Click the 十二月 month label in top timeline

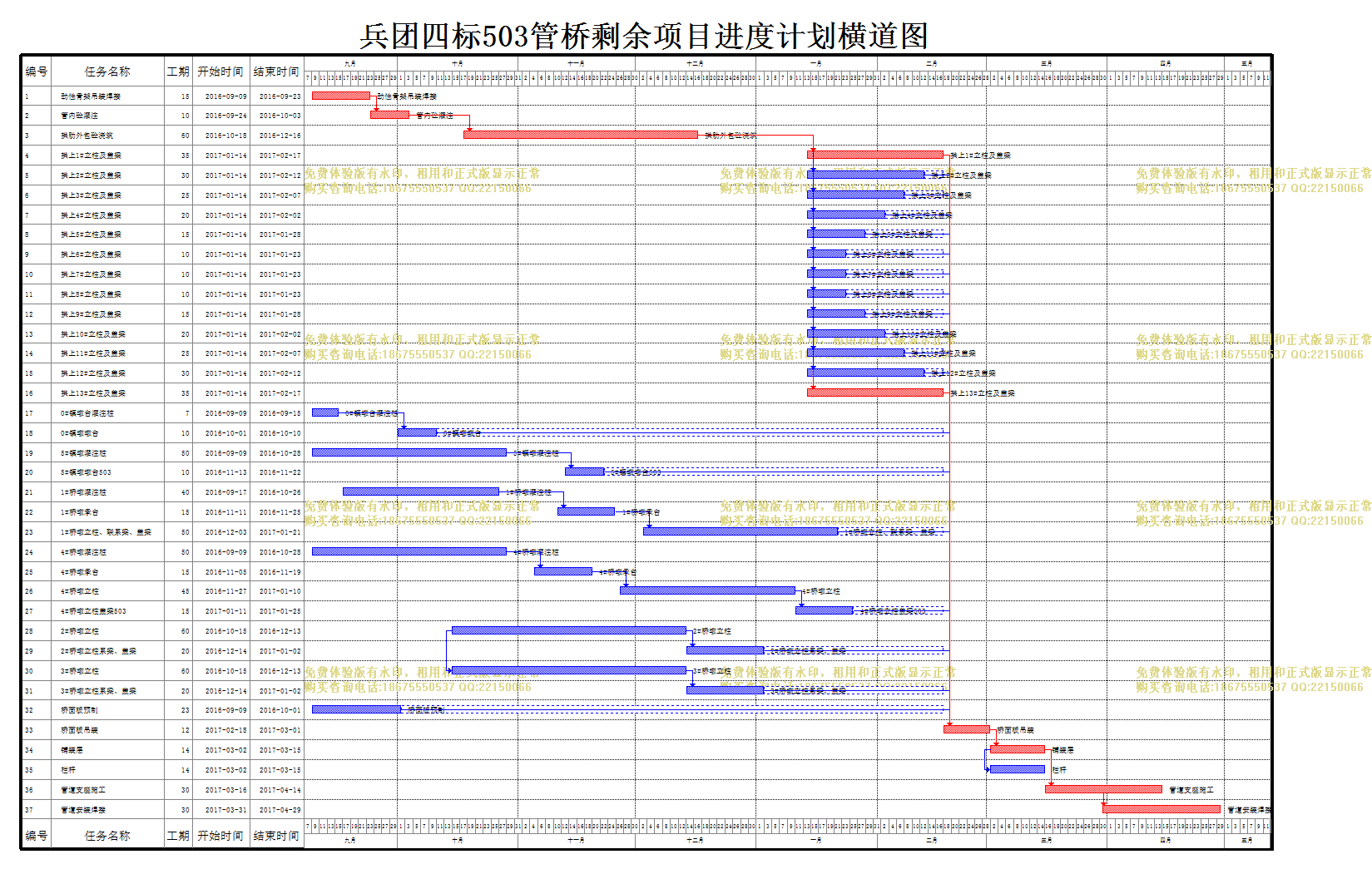pyautogui.click(x=695, y=63)
